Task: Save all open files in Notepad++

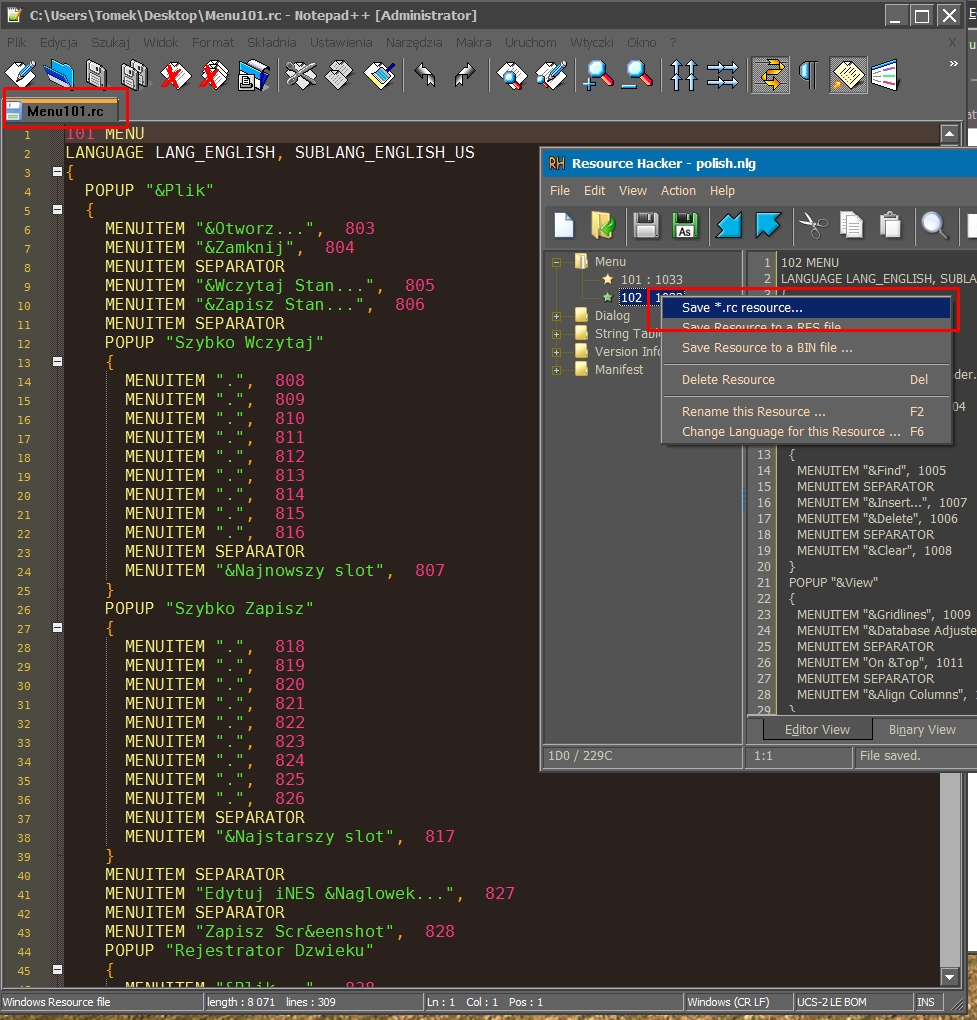Action: (133, 75)
